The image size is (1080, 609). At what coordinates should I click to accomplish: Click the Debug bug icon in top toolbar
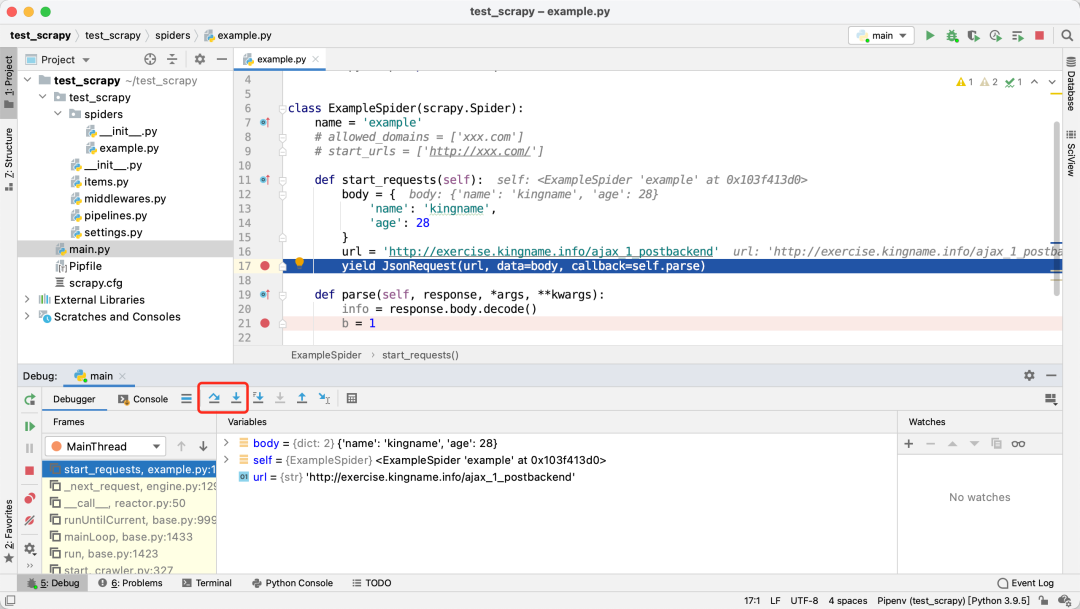coord(952,35)
